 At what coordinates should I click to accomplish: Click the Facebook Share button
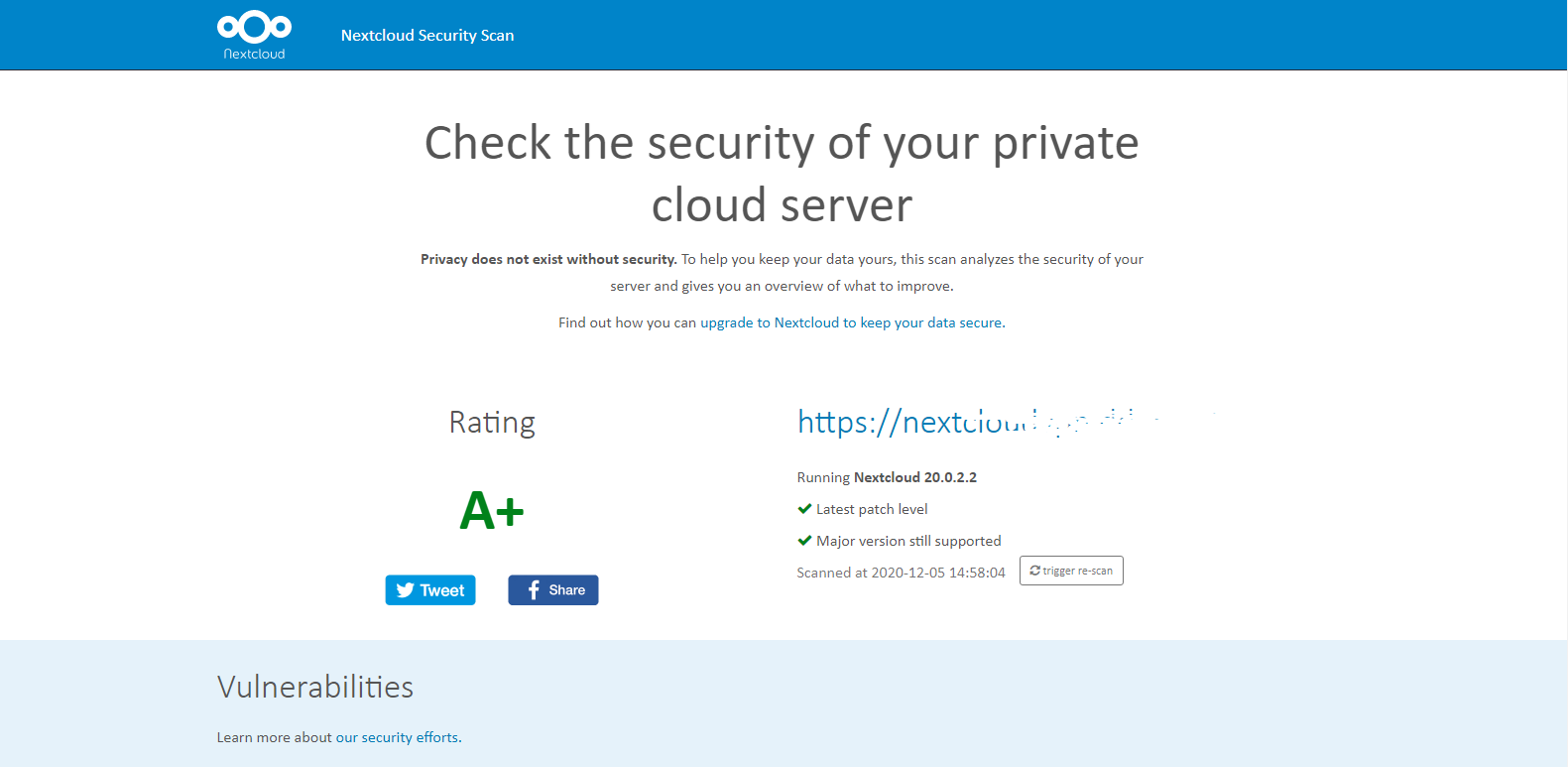(x=553, y=590)
